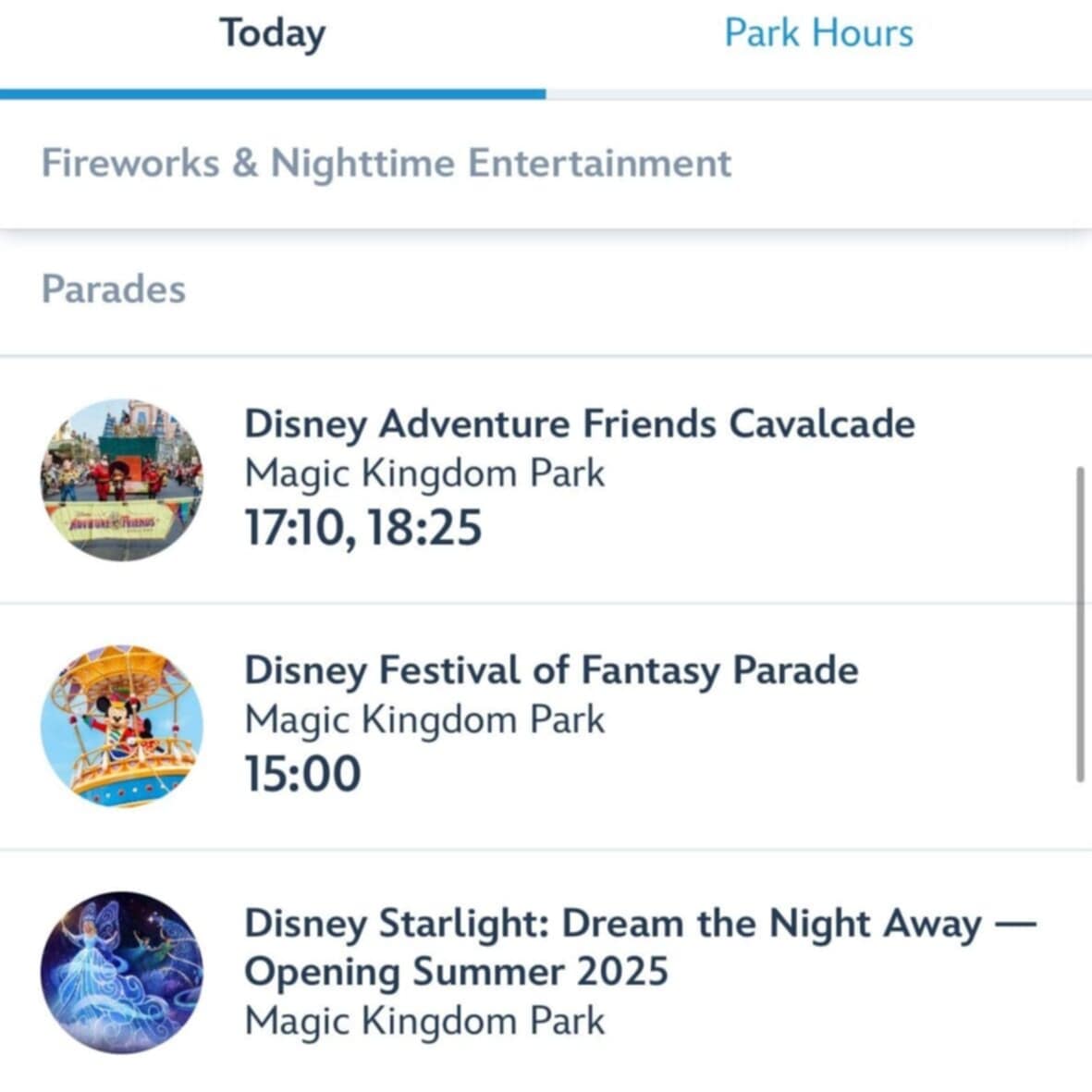Collapse the Parades section header
The image size is (1092, 1092).
coord(114,289)
